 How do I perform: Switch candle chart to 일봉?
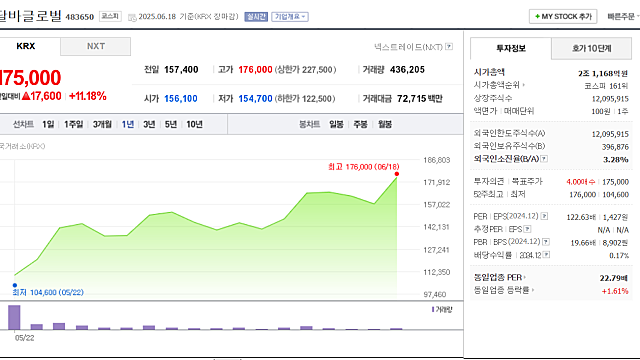coord(336,124)
